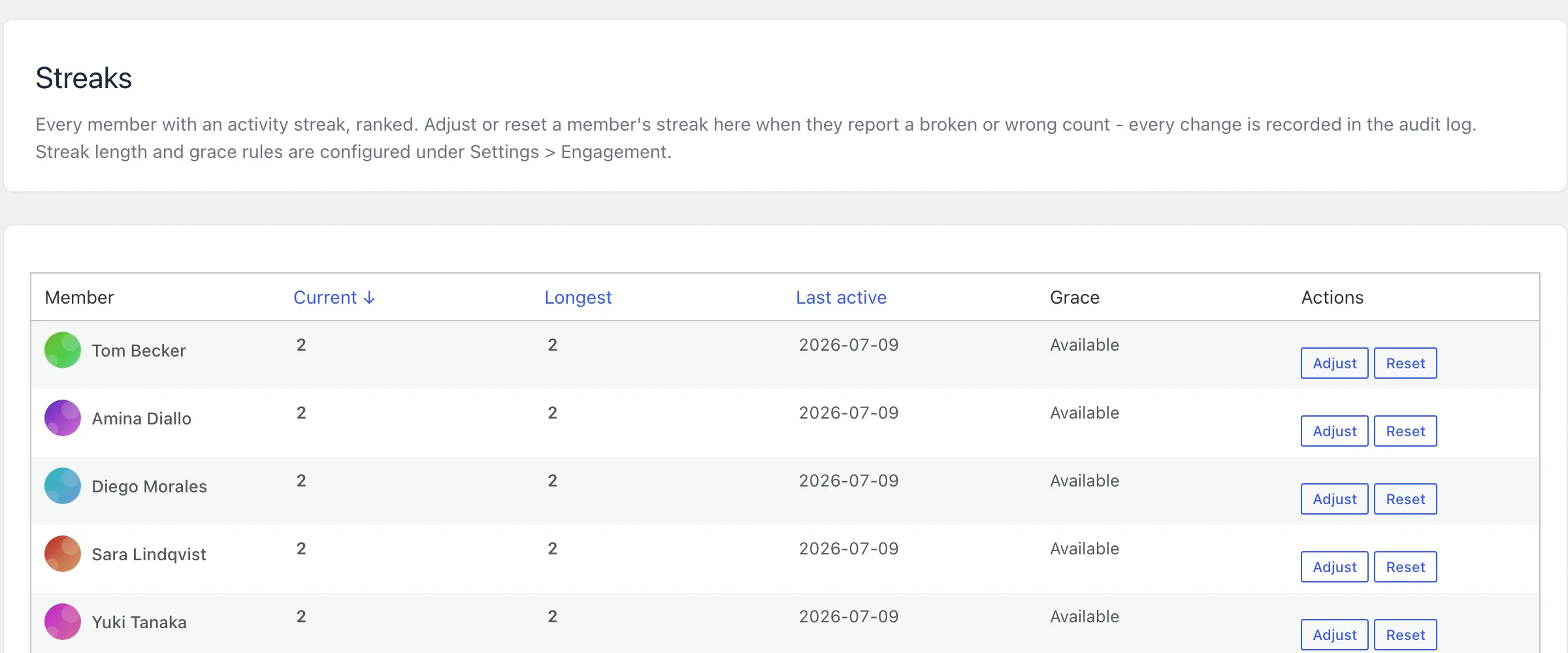Click Yuki Tanaka's last active date
The height and width of the screenshot is (653, 1568).
pos(849,616)
